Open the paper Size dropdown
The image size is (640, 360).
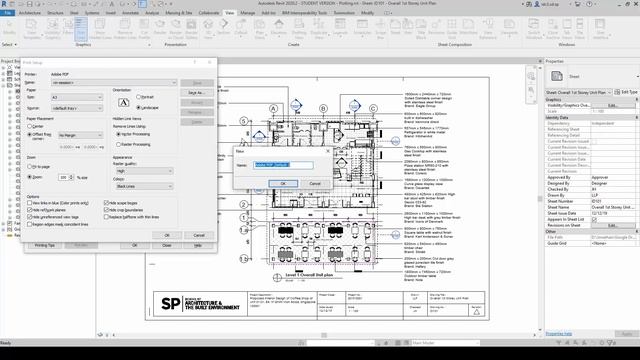click(77, 98)
